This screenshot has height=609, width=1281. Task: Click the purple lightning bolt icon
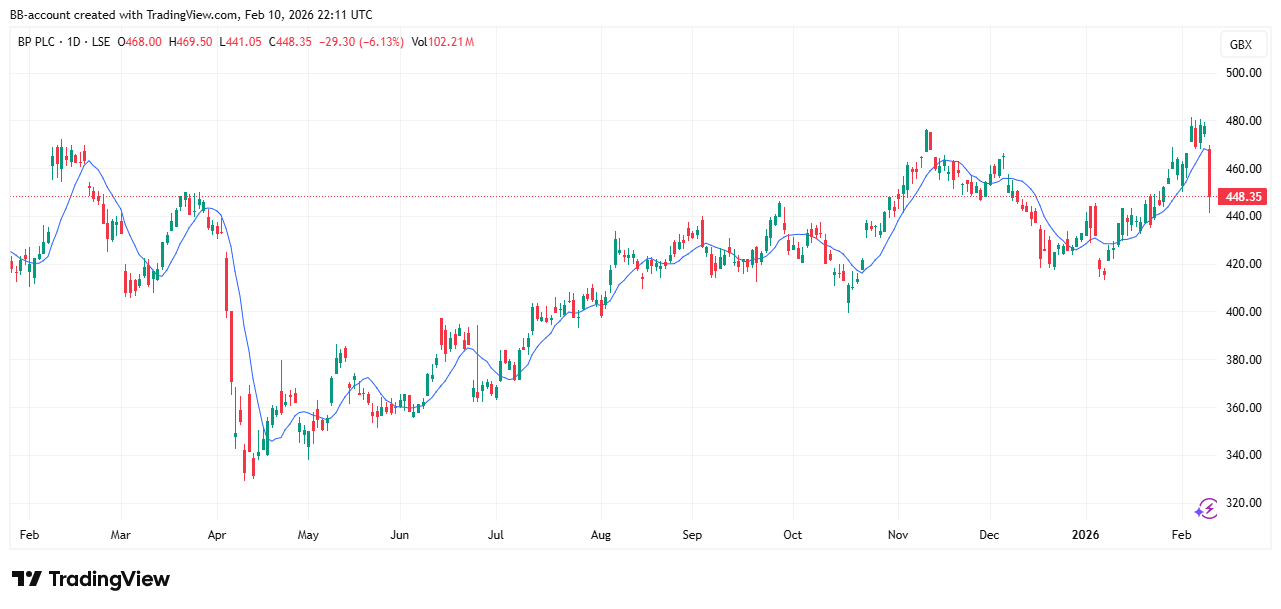(x=1206, y=508)
